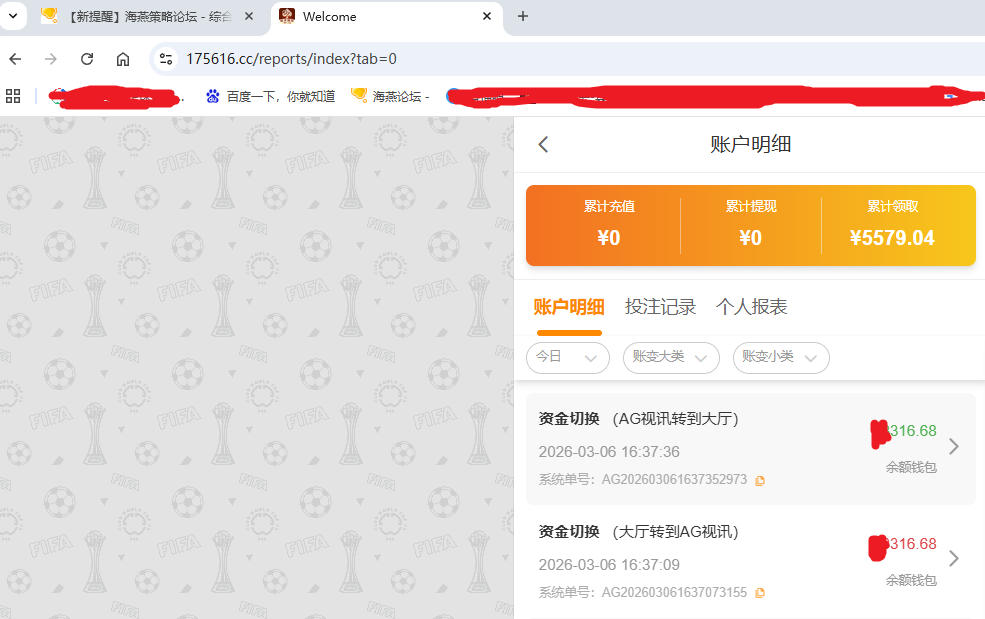Screen dimensions: 985x619
Task: Open the 百度一下 bookmark
Action: click(265, 96)
